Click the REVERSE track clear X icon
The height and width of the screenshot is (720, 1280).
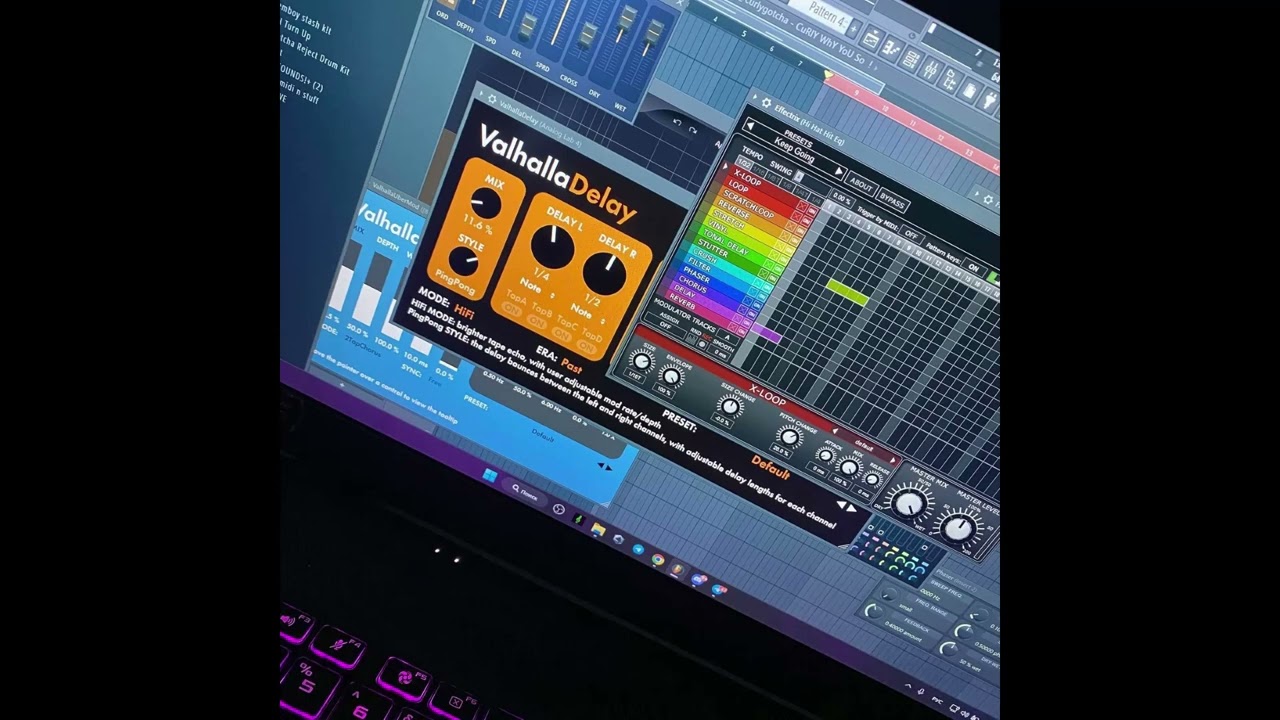click(x=784, y=236)
